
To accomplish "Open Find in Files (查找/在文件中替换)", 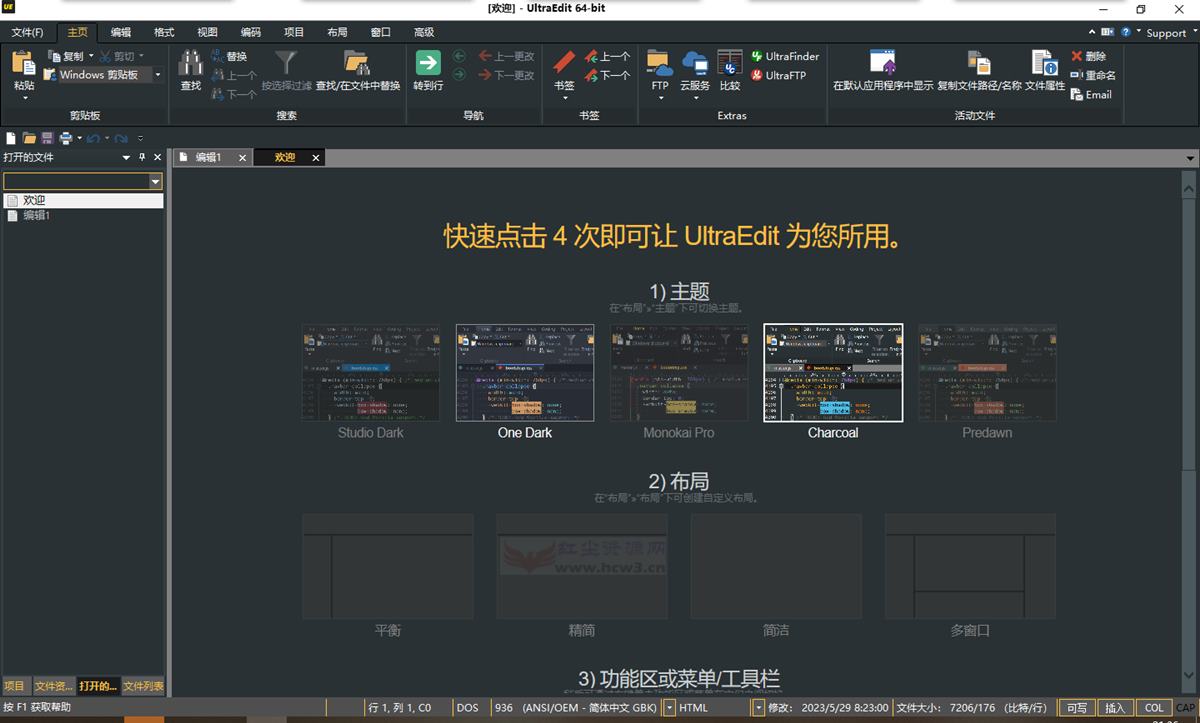I will tap(357, 64).
